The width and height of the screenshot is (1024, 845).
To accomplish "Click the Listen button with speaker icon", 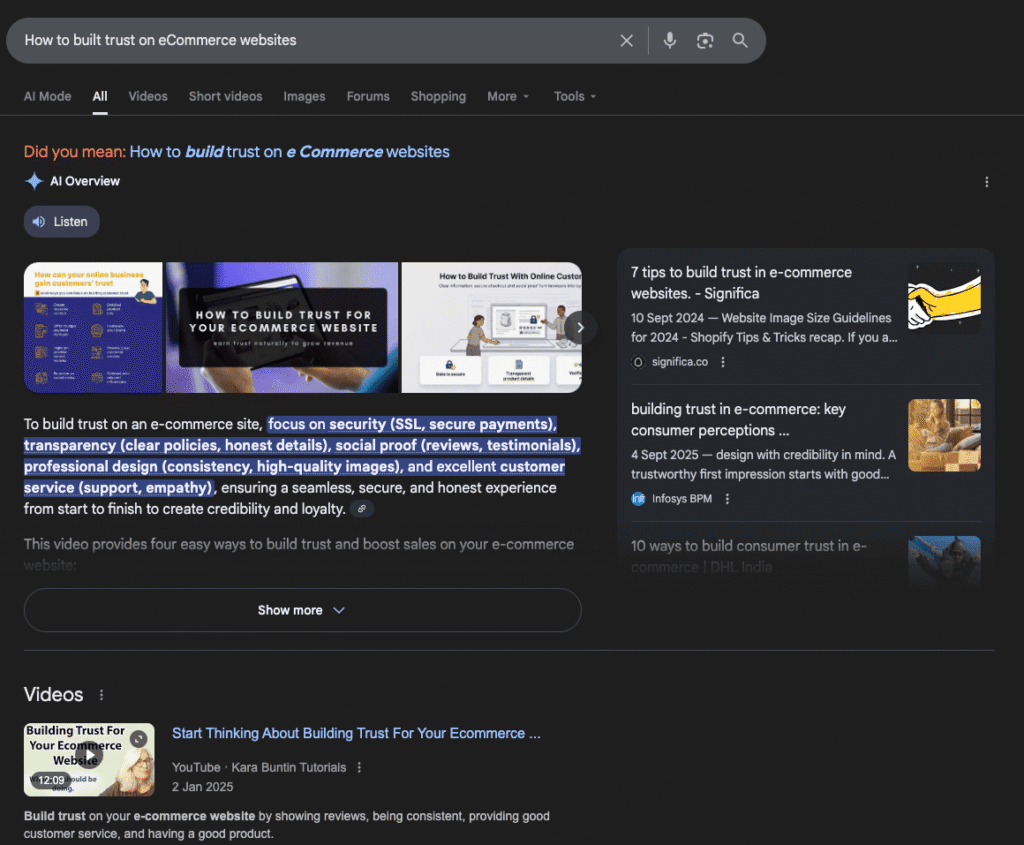I will coord(61,221).
